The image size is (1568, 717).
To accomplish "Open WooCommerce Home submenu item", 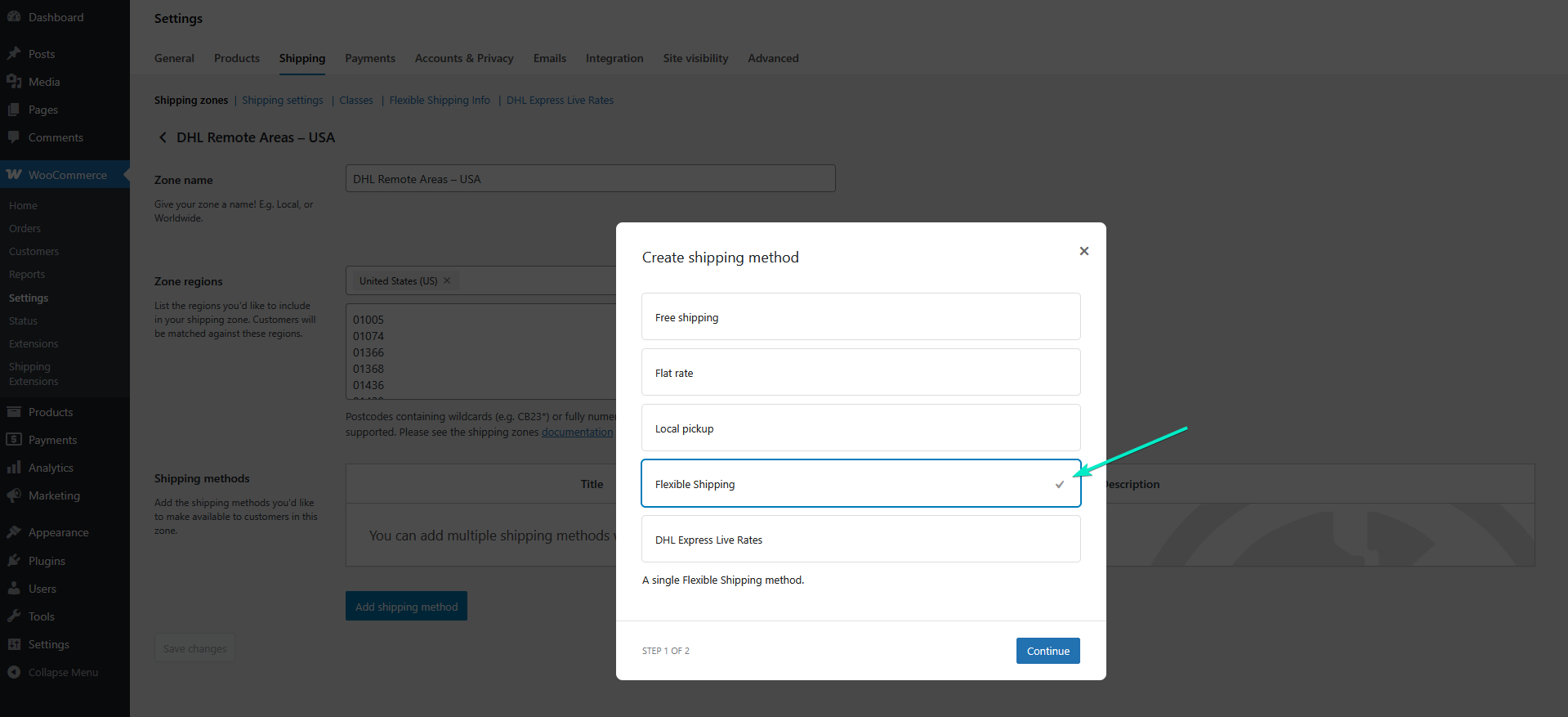I will [x=23, y=205].
